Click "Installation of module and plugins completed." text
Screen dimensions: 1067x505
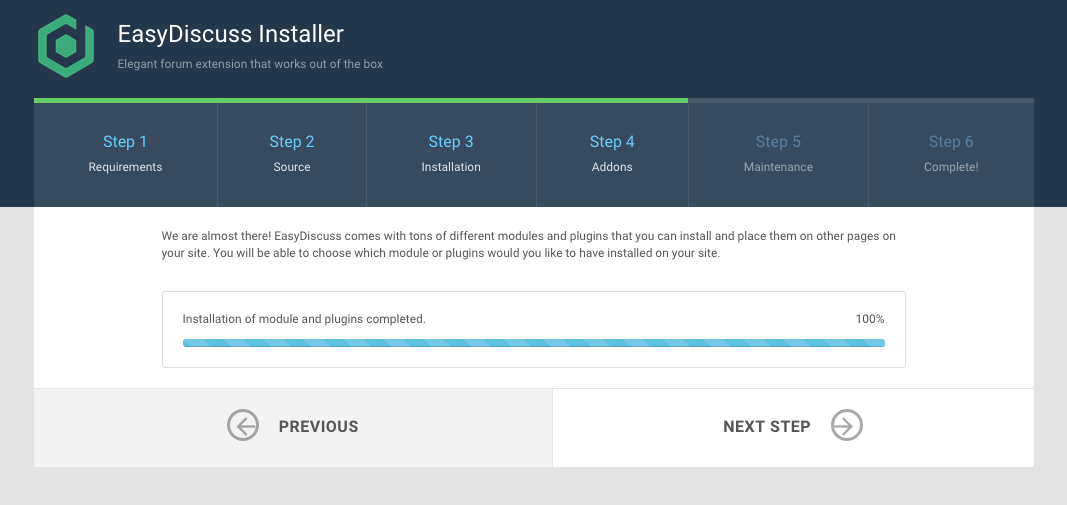click(x=304, y=319)
